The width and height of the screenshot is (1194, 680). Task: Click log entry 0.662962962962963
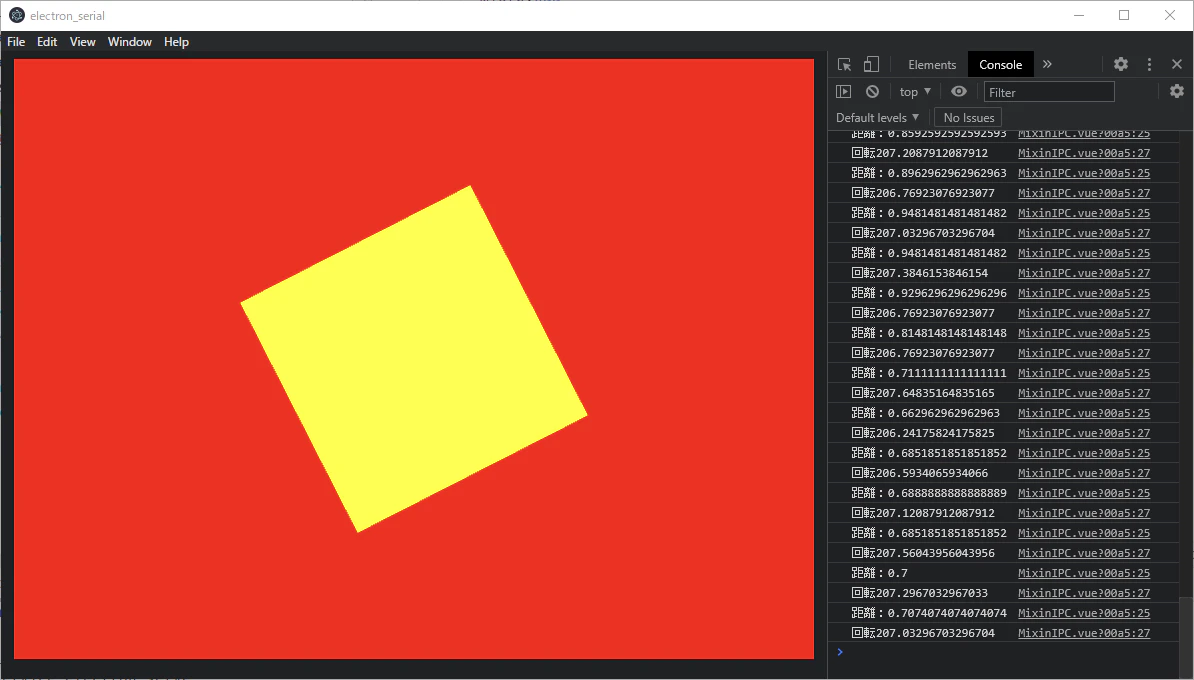943,413
